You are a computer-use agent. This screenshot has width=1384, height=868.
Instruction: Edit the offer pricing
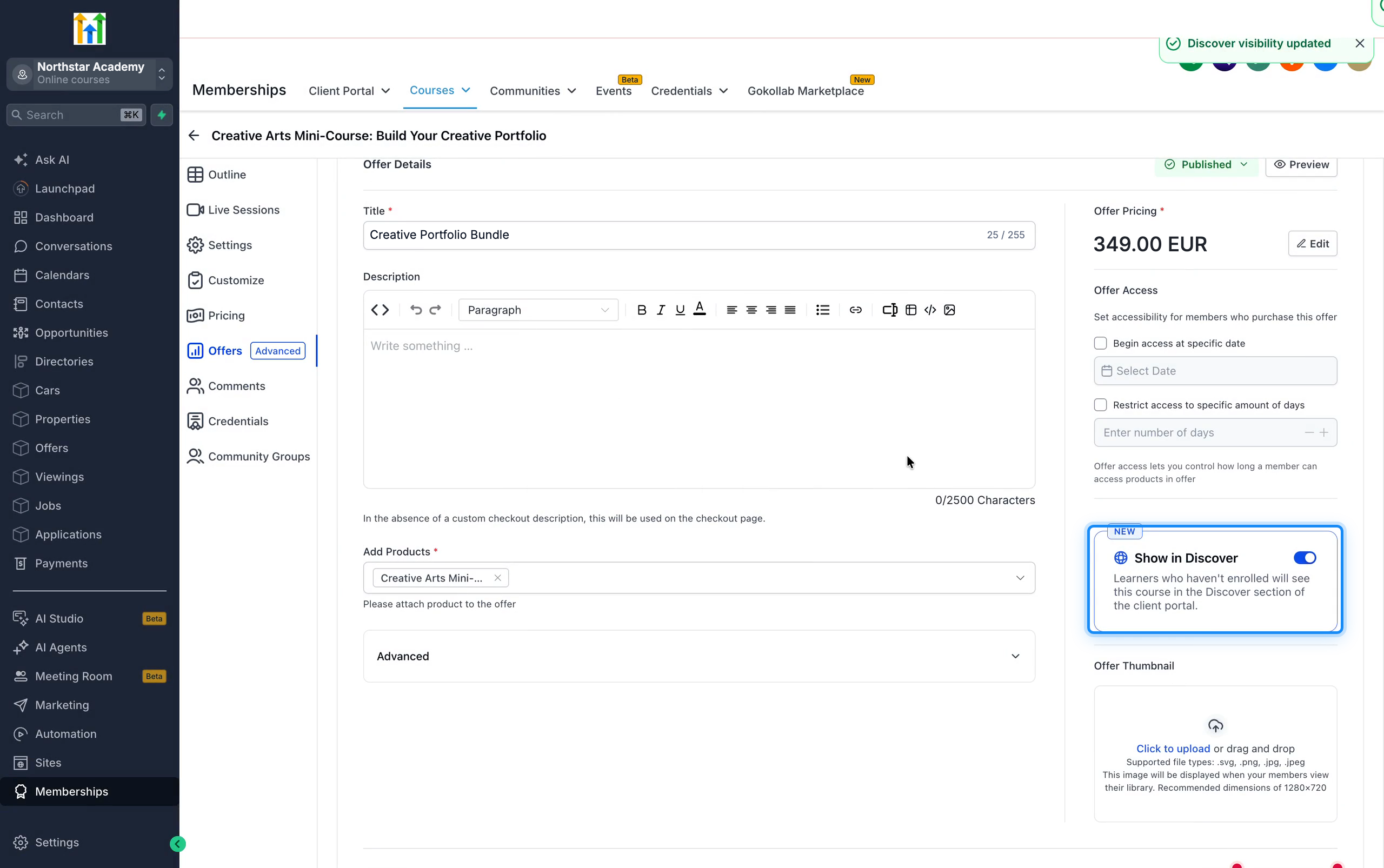coord(1312,244)
